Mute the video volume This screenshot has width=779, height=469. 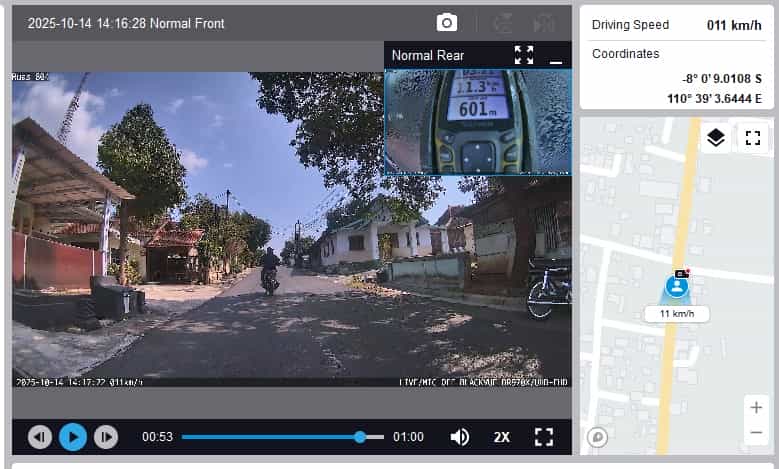(x=460, y=437)
